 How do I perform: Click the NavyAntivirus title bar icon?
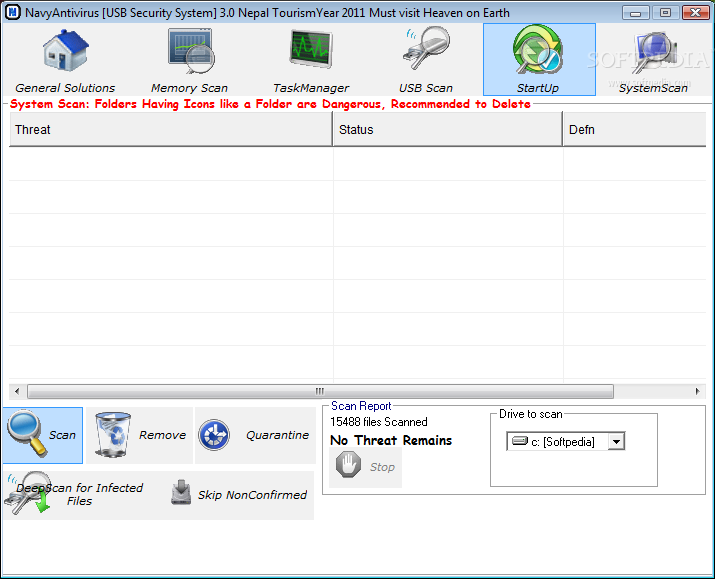click(12, 12)
